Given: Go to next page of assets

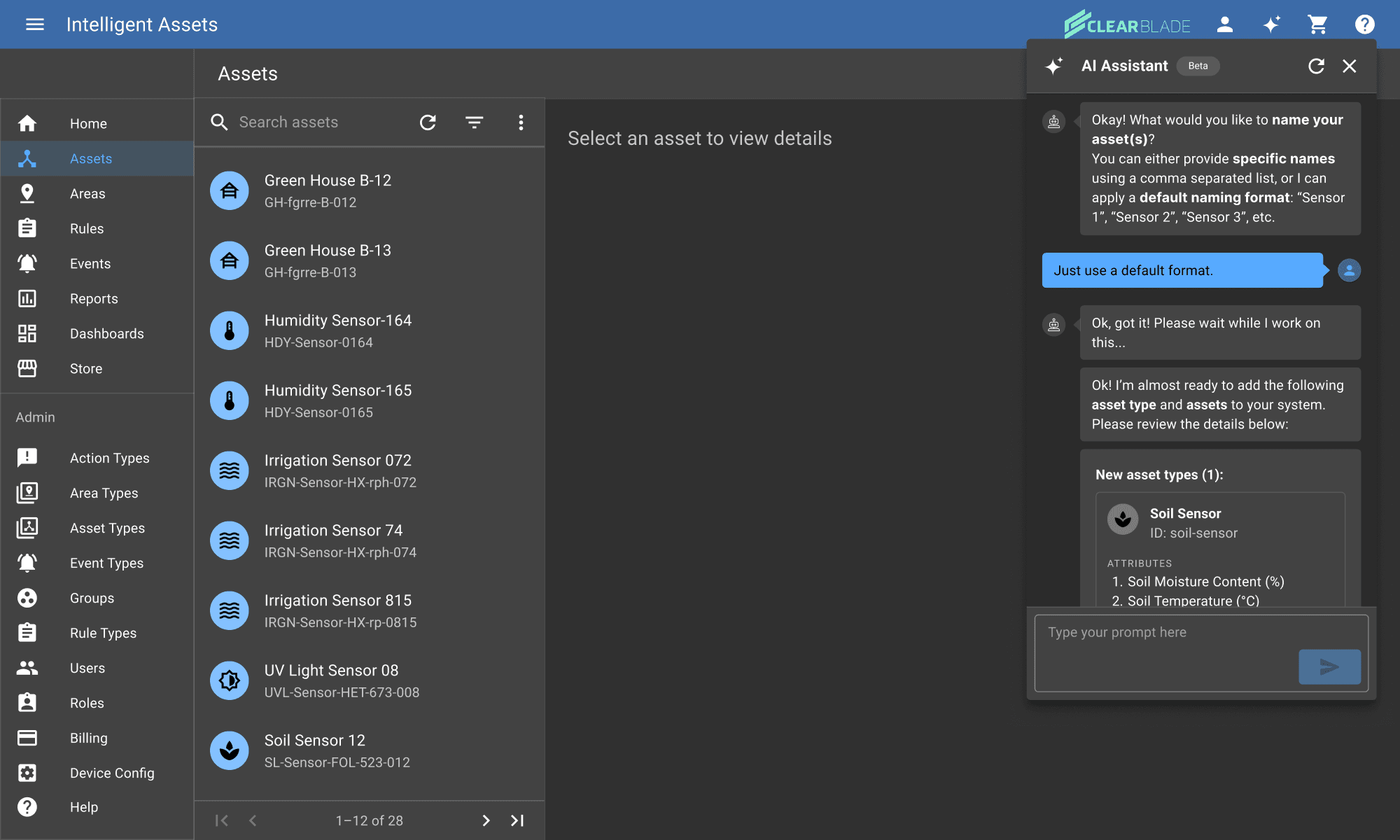Looking at the screenshot, I should [x=486, y=820].
